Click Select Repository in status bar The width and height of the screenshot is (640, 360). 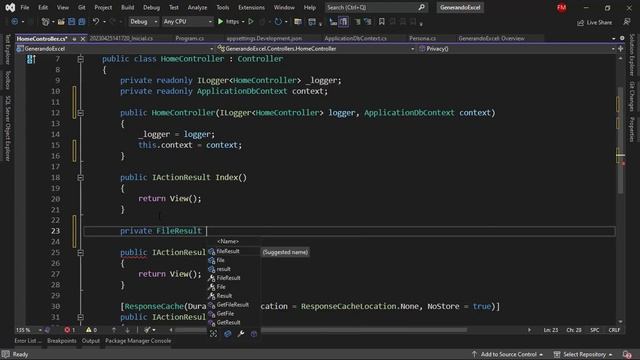(583, 354)
